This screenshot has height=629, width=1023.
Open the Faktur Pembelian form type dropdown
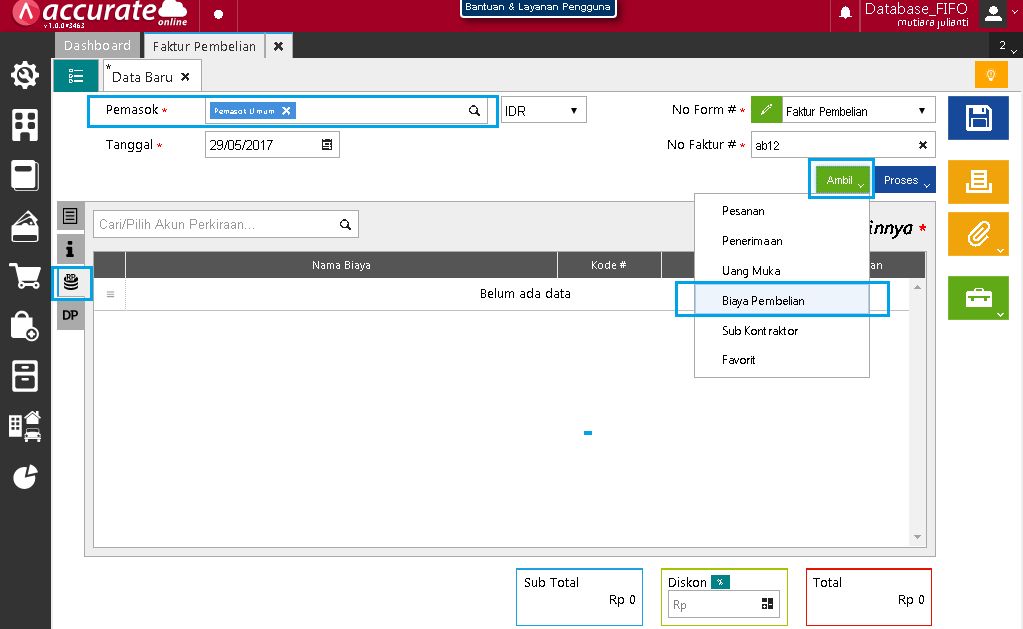(921, 111)
